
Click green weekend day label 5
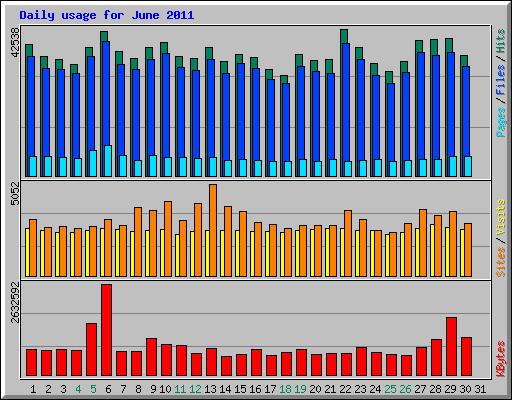coord(93,389)
